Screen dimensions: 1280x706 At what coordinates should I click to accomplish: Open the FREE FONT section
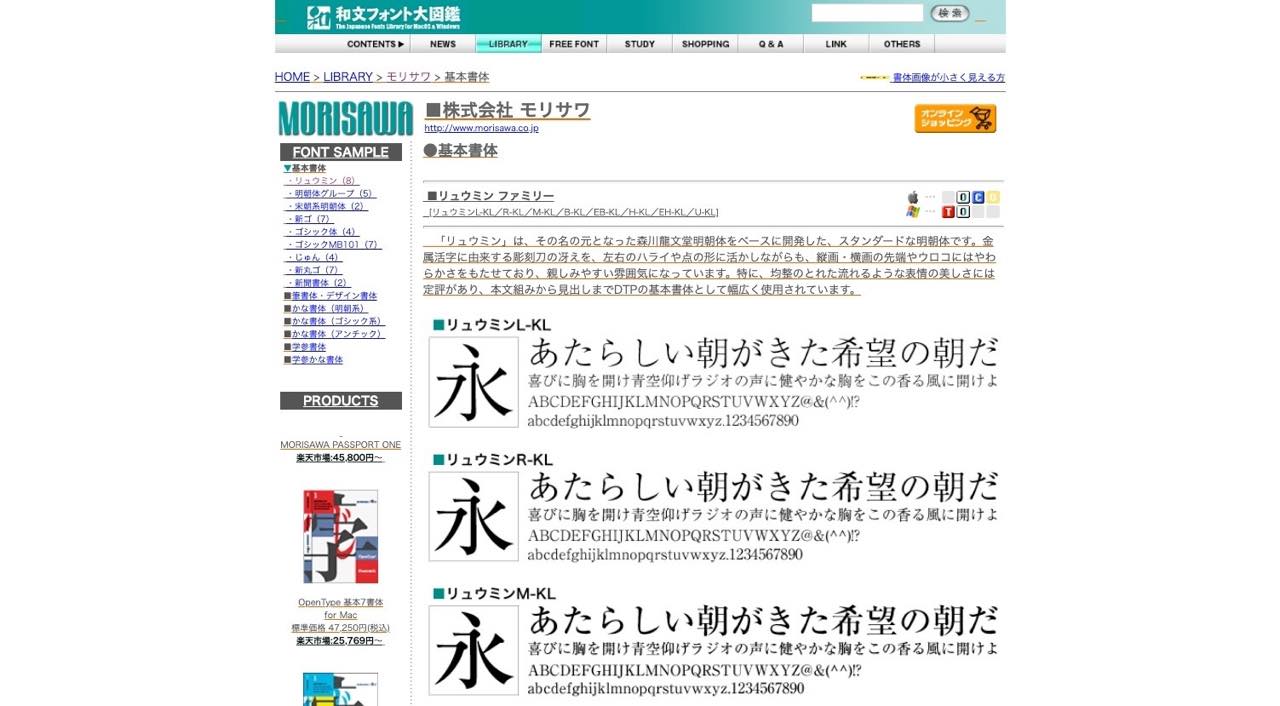pos(574,44)
